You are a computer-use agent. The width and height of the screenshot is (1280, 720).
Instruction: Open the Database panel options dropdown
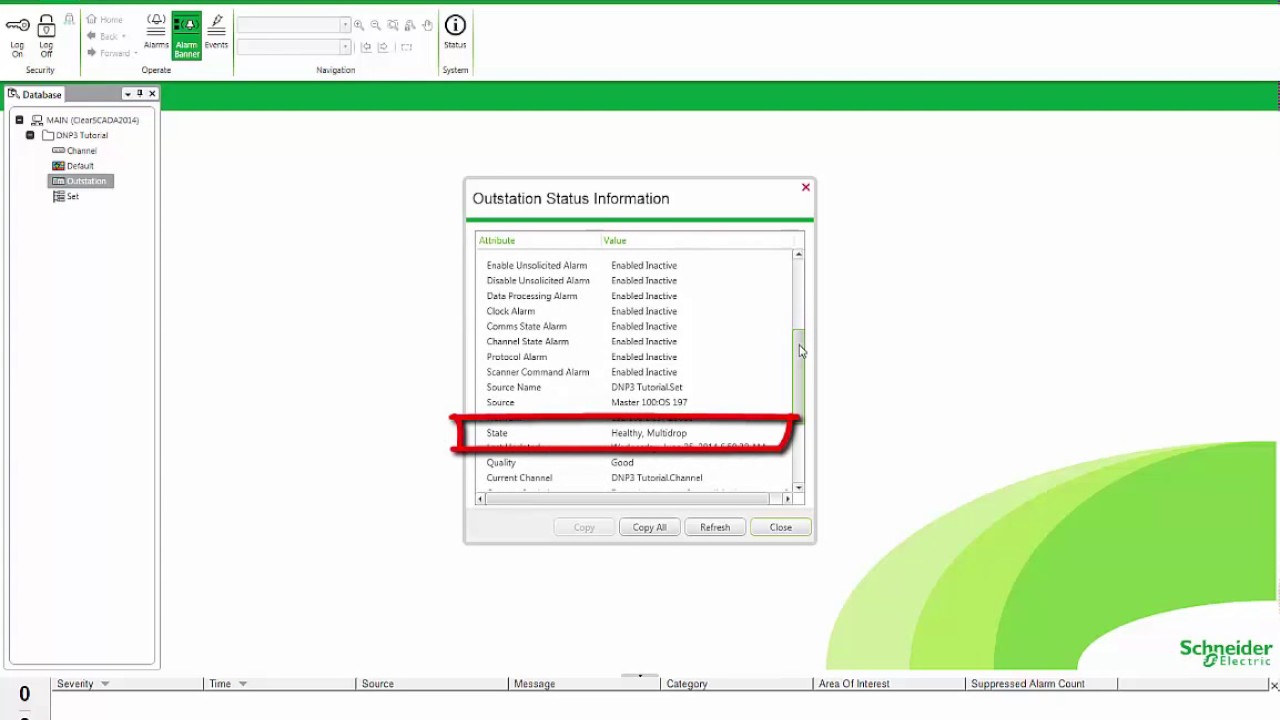pyautogui.click(x=127, y=94)
